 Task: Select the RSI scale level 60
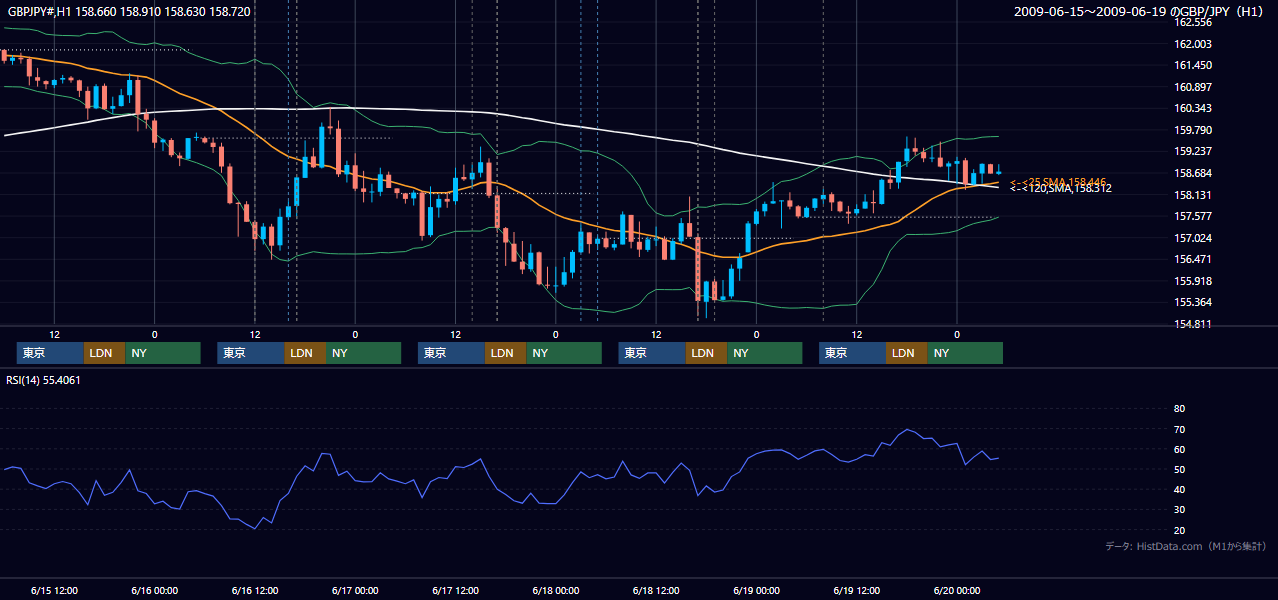pos(1179,449)
